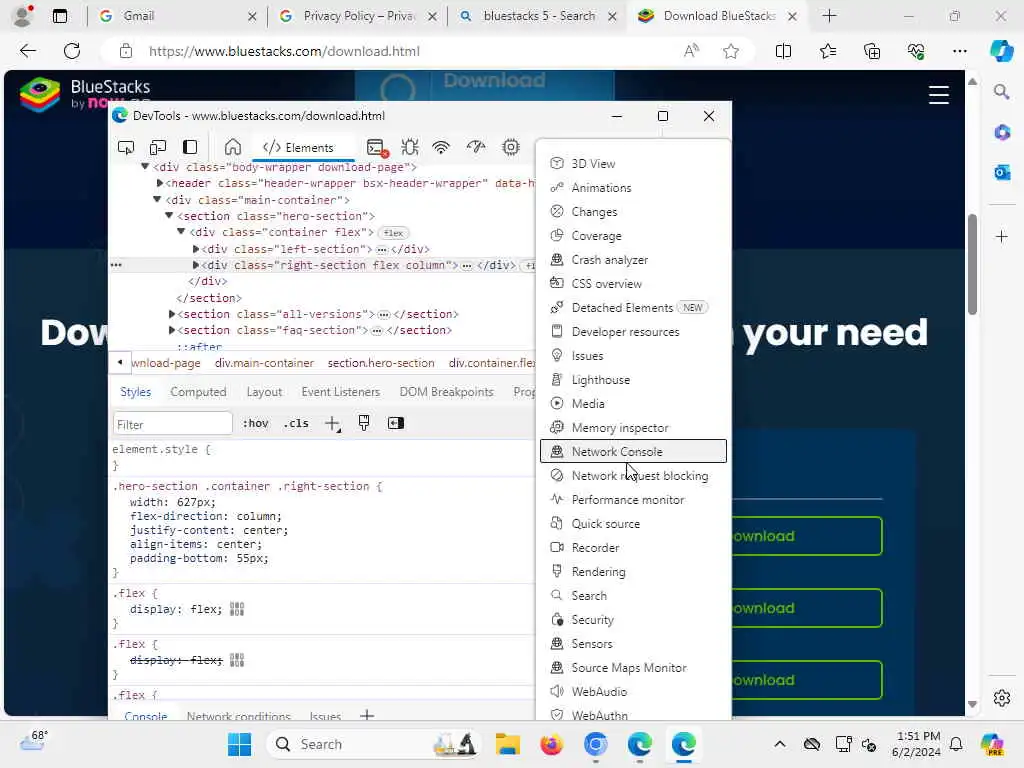
Task: Select Network Console from the tools menu
Action: (633, 451)
